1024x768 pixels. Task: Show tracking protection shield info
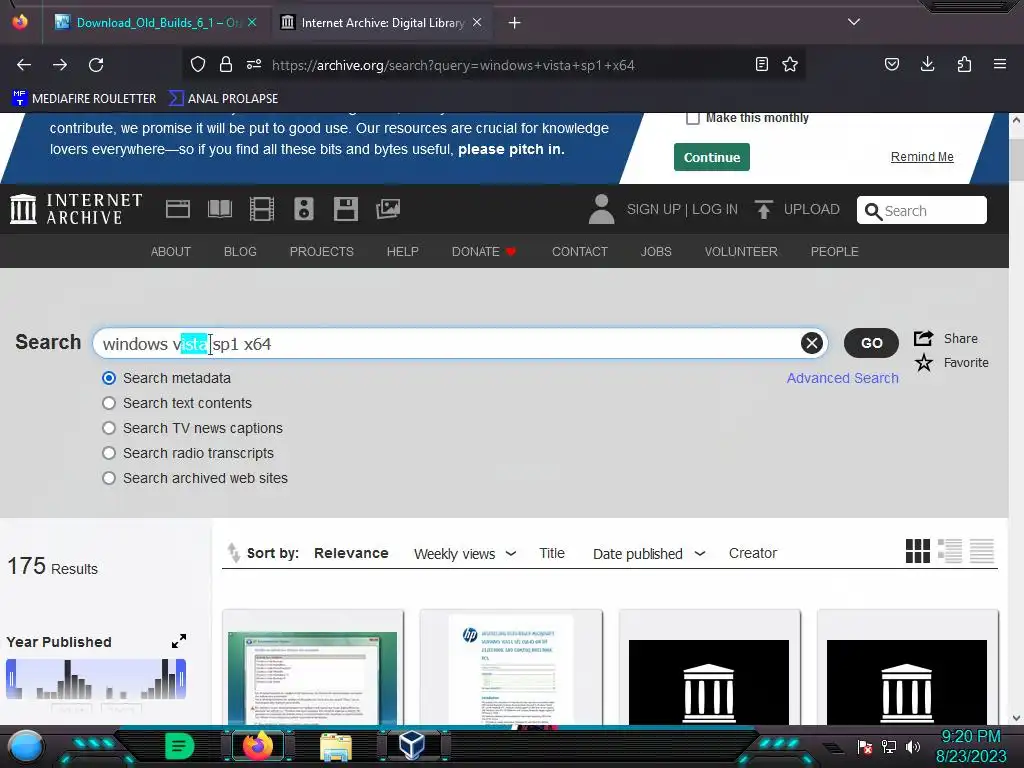(x=198, y=65)
